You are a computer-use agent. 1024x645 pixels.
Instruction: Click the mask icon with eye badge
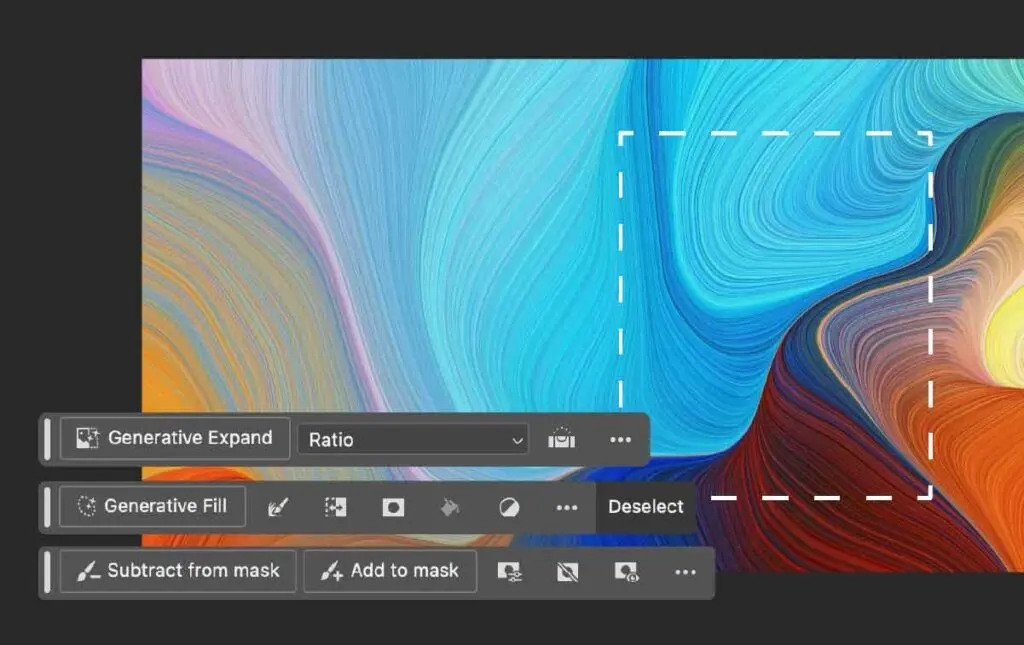coord(627,572)
